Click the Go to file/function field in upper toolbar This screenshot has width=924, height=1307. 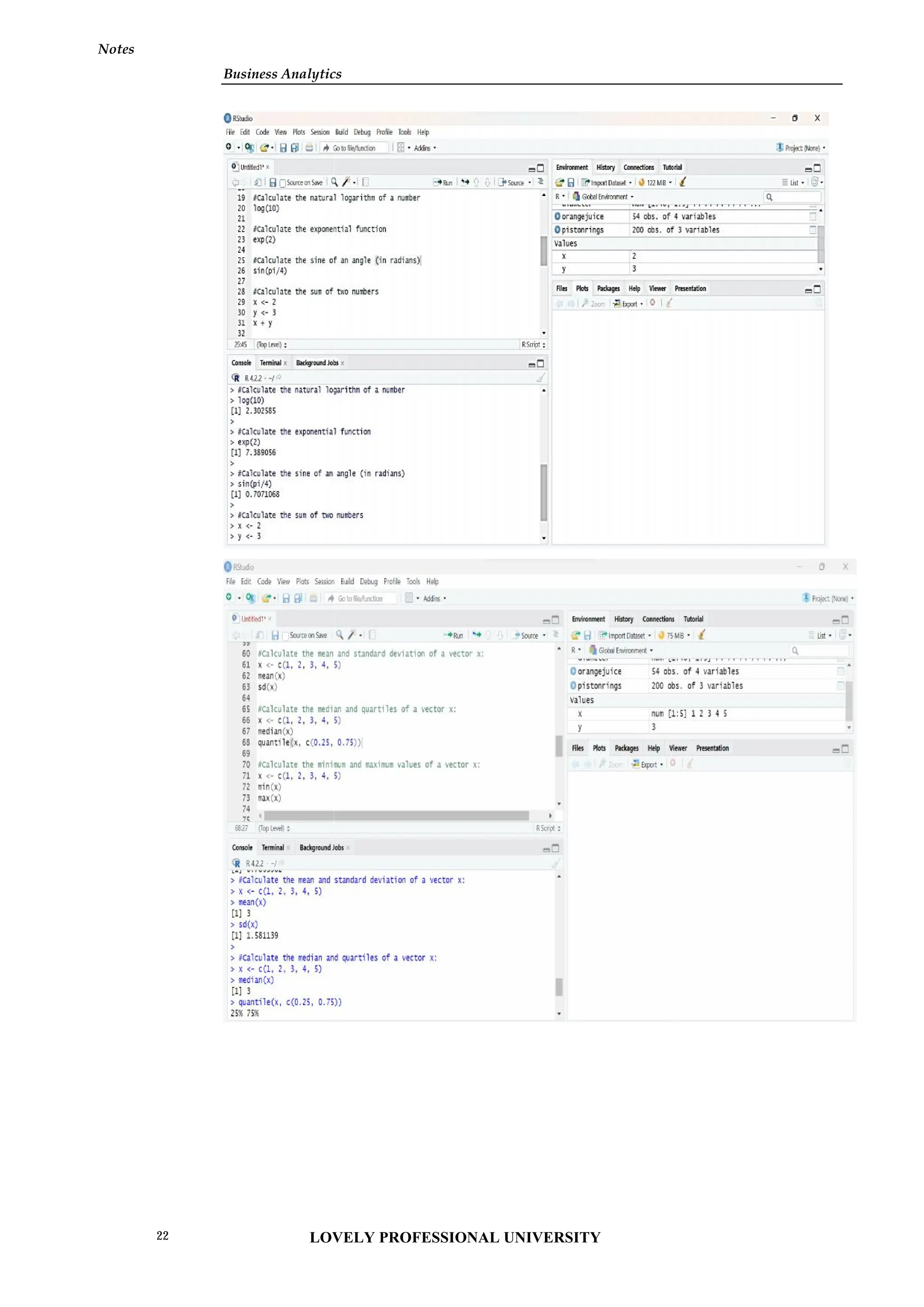tap(354, 148)
